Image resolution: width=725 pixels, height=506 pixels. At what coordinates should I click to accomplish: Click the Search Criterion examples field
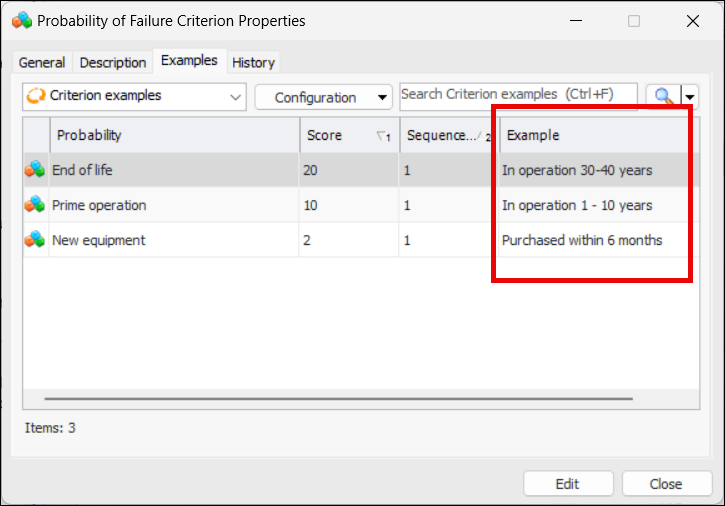518,94
